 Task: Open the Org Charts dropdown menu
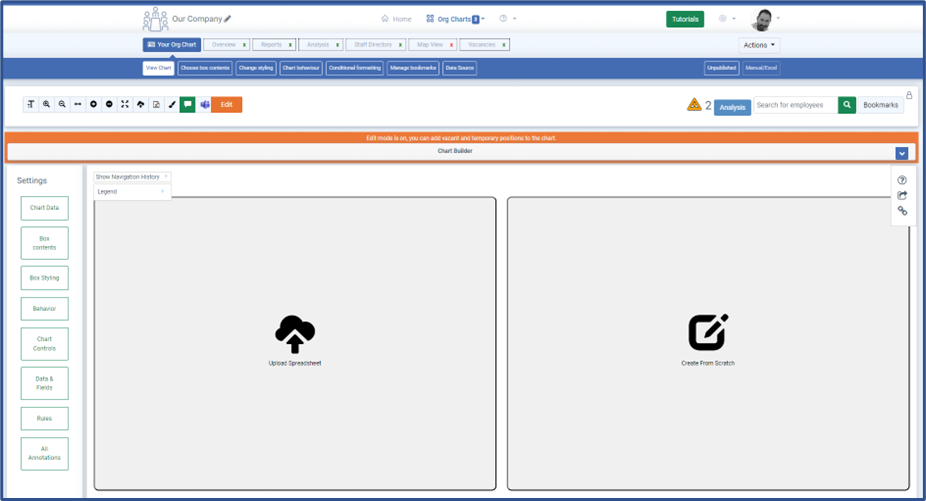(454, 19)
